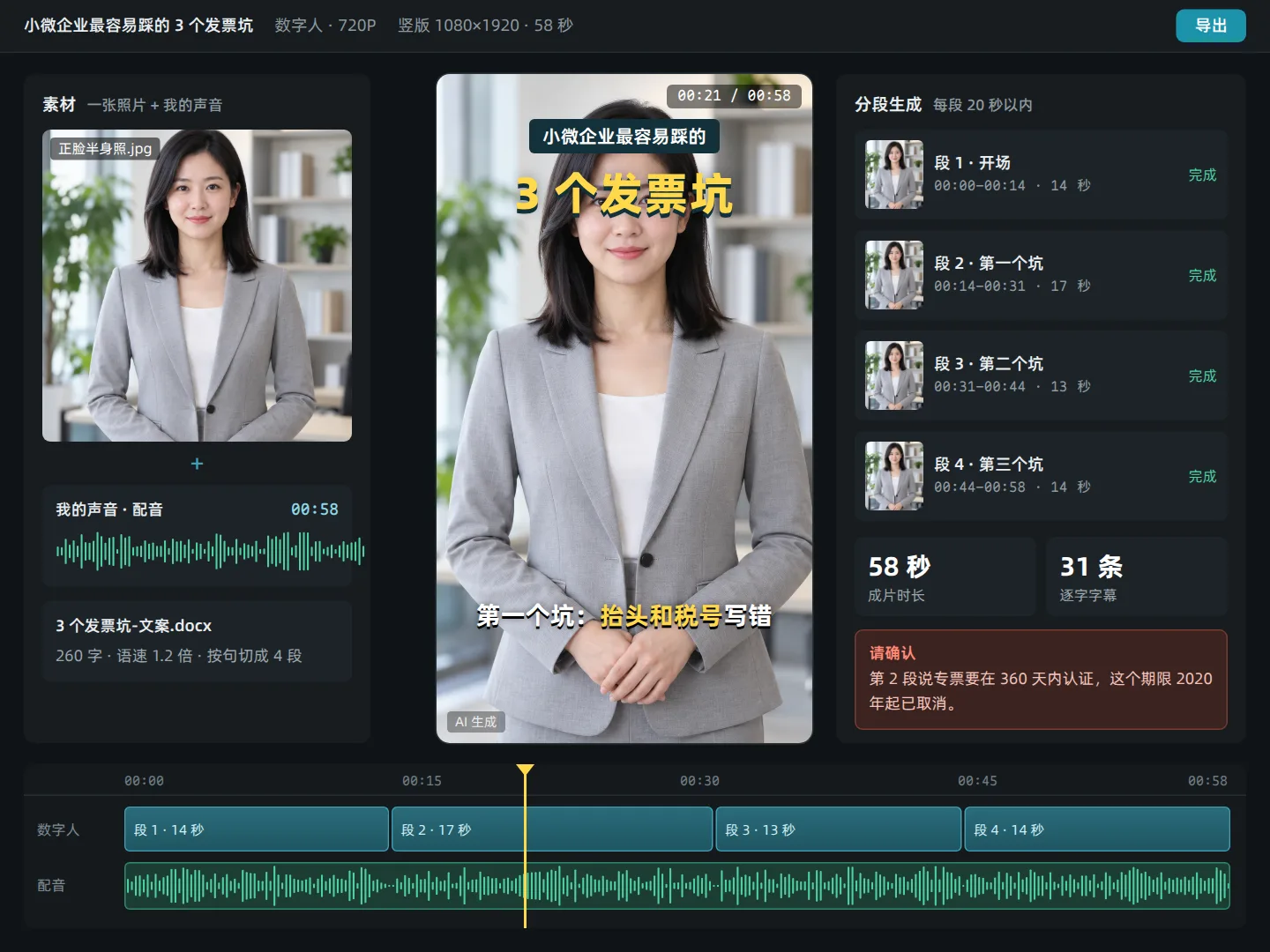Click the 00:45 timeline ruler mark

tap(977, 781)
